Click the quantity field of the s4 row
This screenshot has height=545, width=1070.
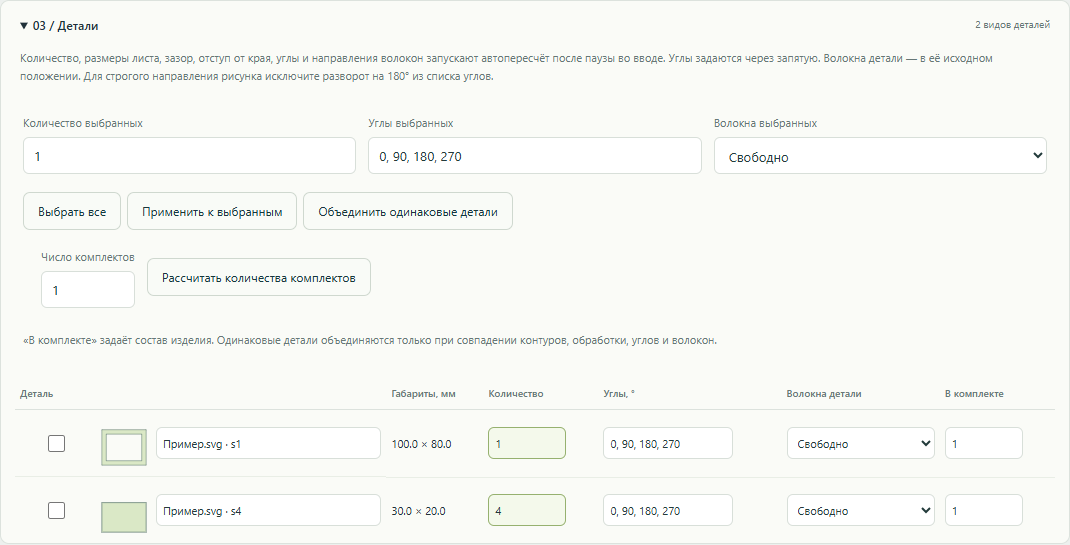527,510
